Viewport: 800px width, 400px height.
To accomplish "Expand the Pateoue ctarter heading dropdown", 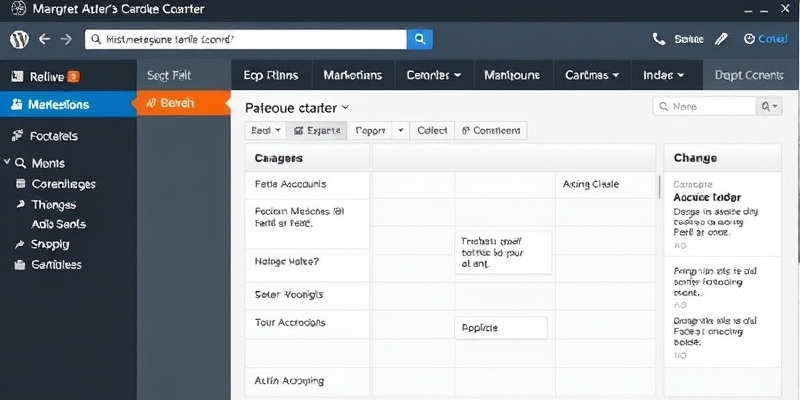I will (x=345, y=107).
